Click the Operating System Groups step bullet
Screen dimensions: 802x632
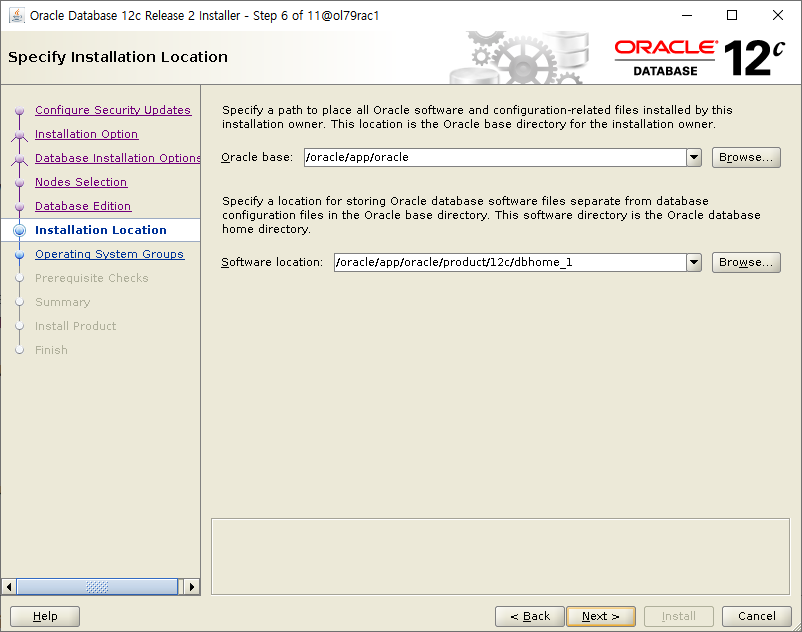point(19,254)
